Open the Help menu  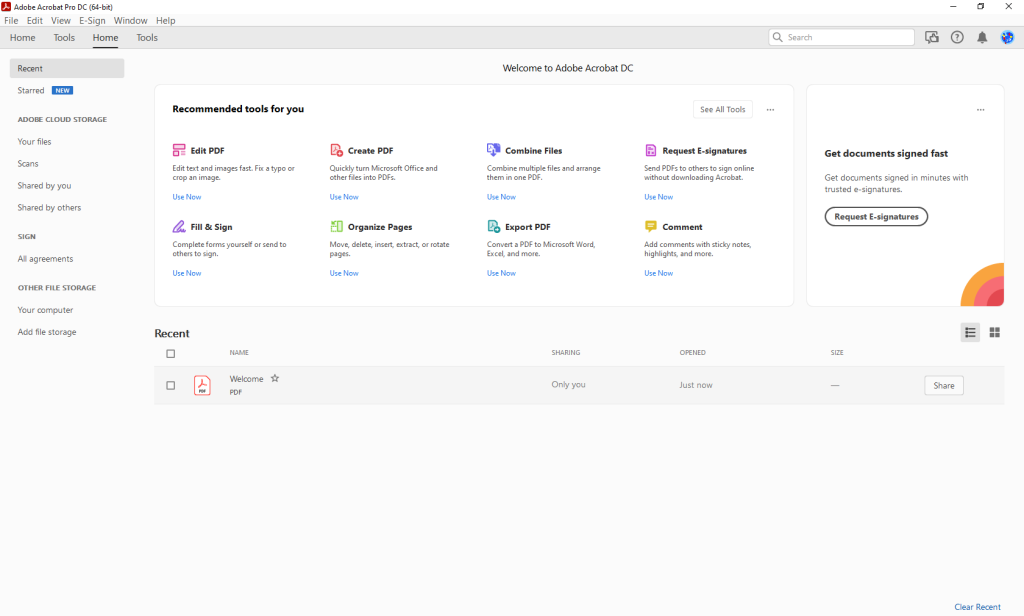pyautogui.click(x=166, y=20)
